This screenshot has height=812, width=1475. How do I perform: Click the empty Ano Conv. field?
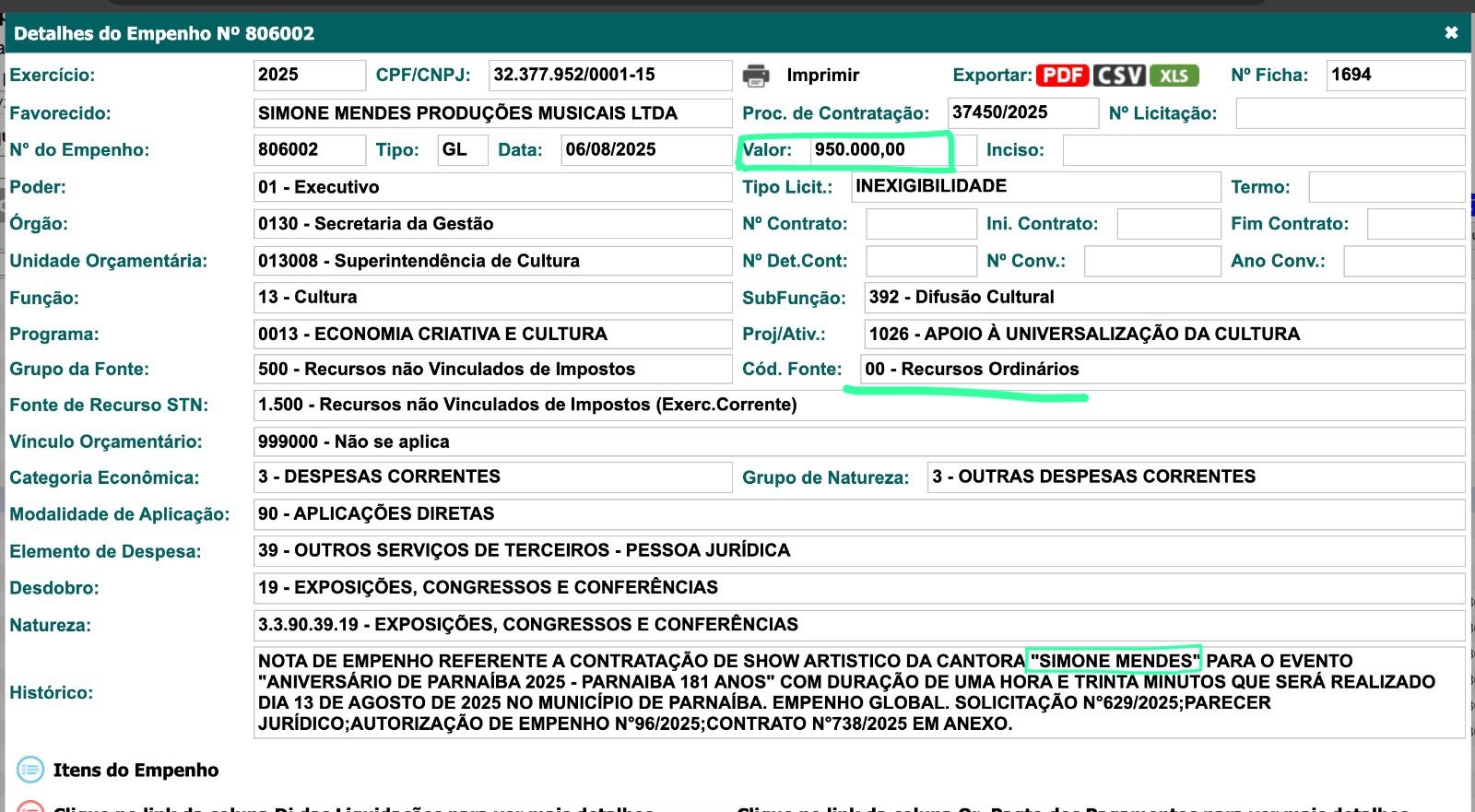coord(1404,261)
